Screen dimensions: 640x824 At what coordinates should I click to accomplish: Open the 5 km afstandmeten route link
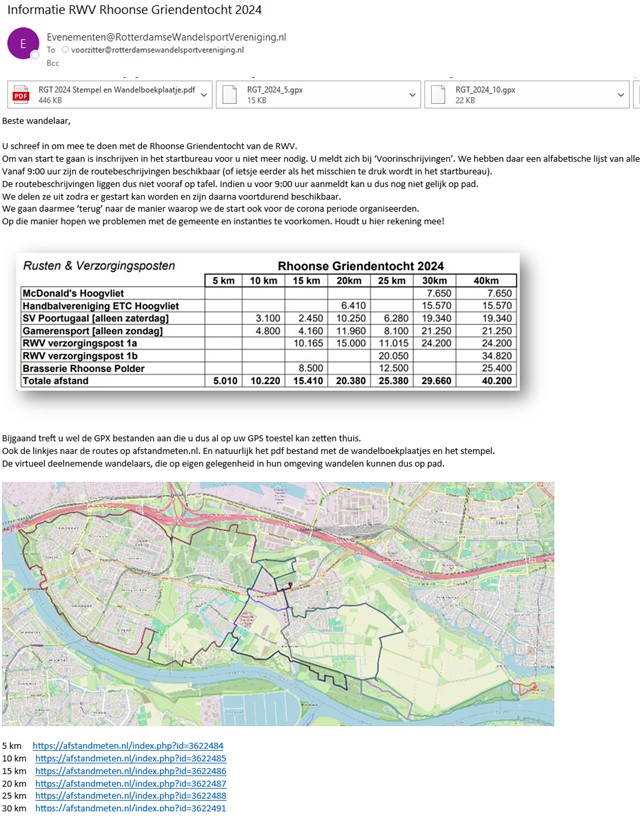127,746
